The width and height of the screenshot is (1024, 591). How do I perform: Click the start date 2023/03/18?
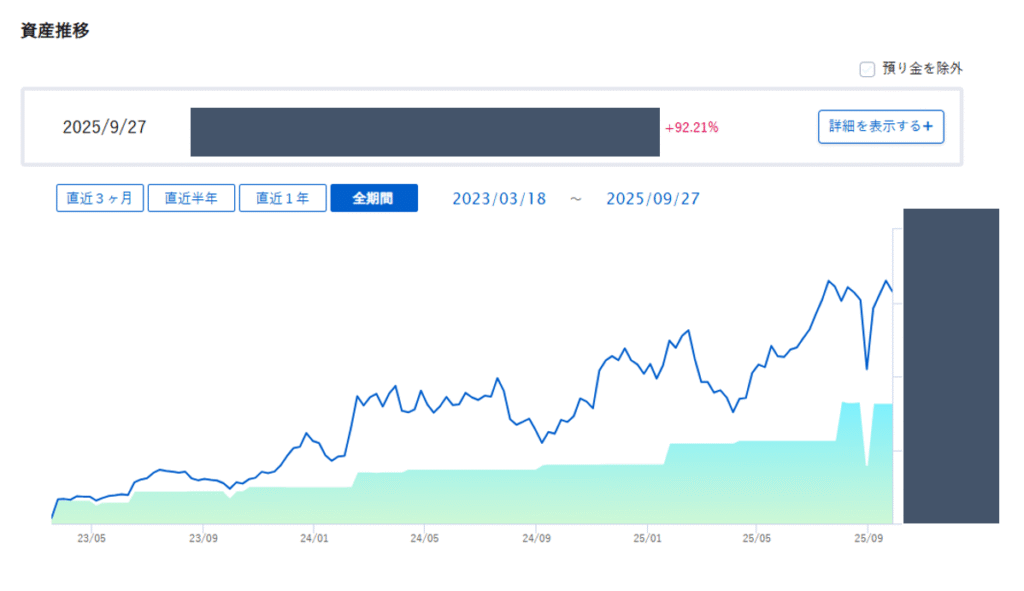point(499,198)
